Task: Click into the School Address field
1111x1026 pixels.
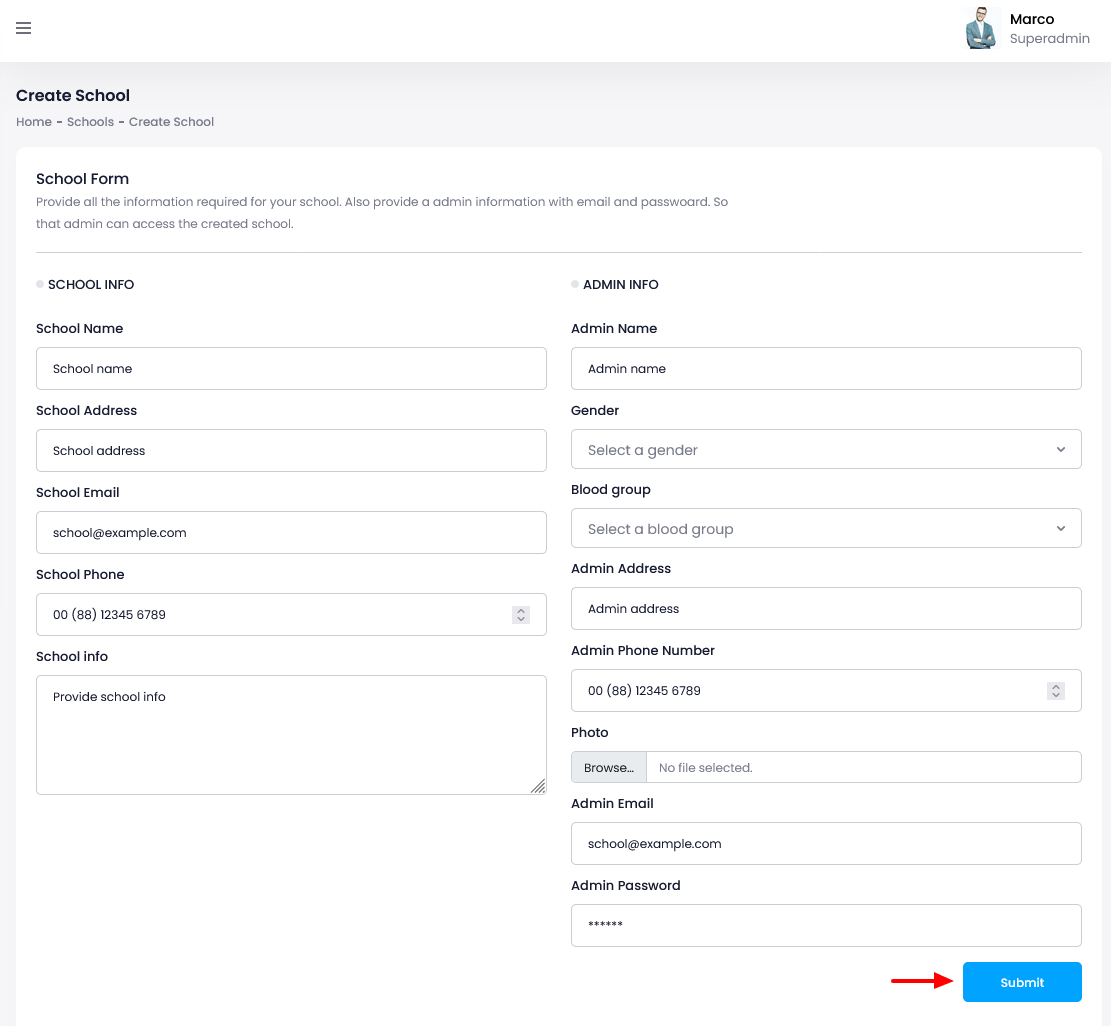Action: point(291,451)
